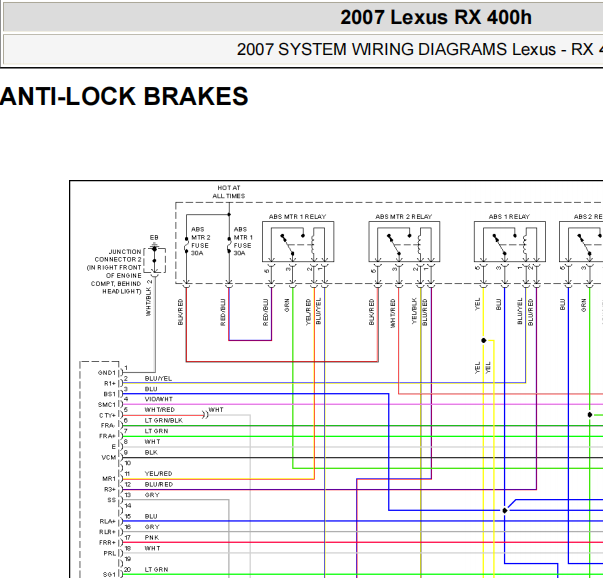The height and width of the screenshot is (578, 603).
Task: Select the "PNK" wire label
Action: (x=152, y=538)
